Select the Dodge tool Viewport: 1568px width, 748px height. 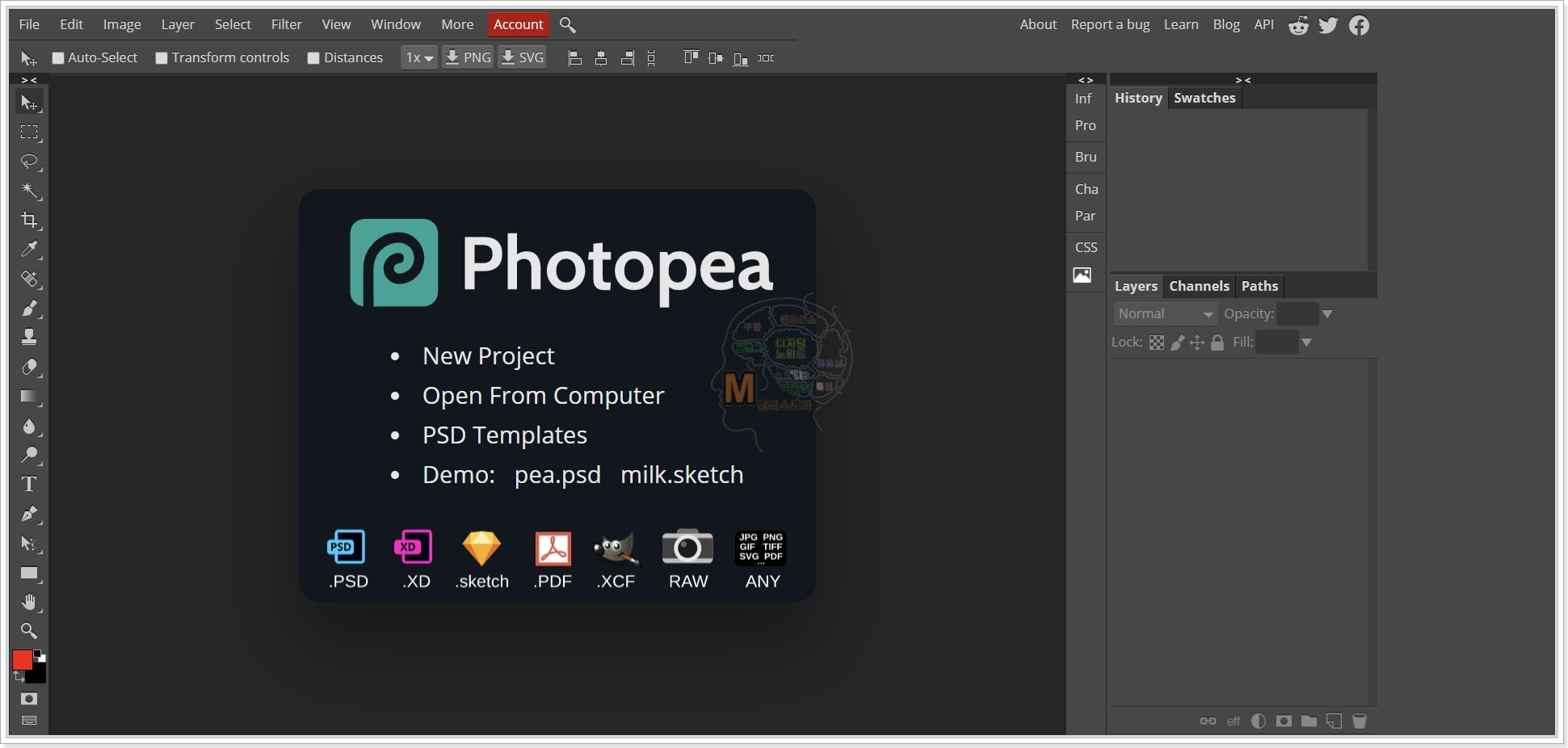tap(29, 455)
